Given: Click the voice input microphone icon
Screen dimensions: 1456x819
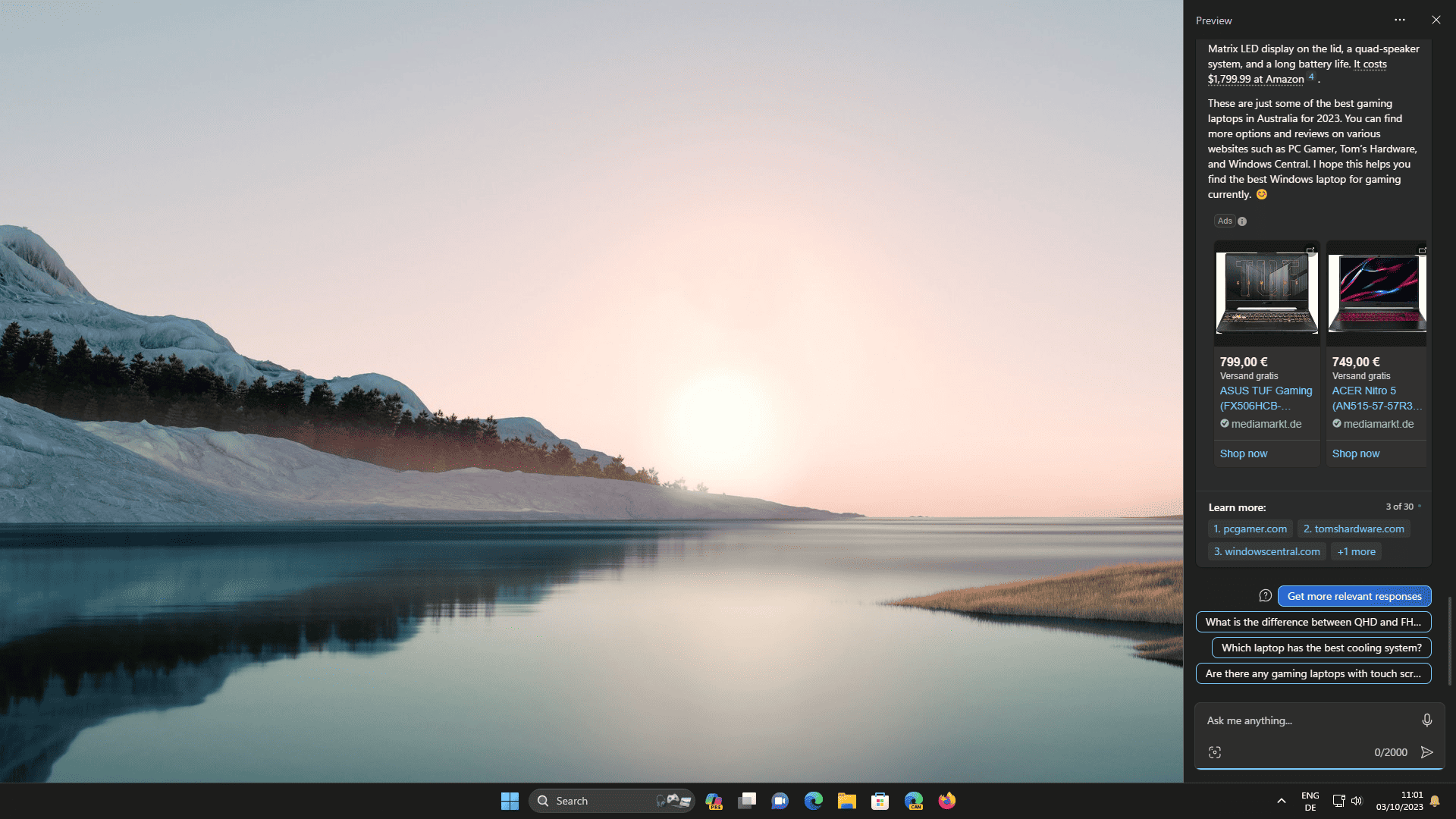Looking at the screenshot, I should pos(1427,719).
